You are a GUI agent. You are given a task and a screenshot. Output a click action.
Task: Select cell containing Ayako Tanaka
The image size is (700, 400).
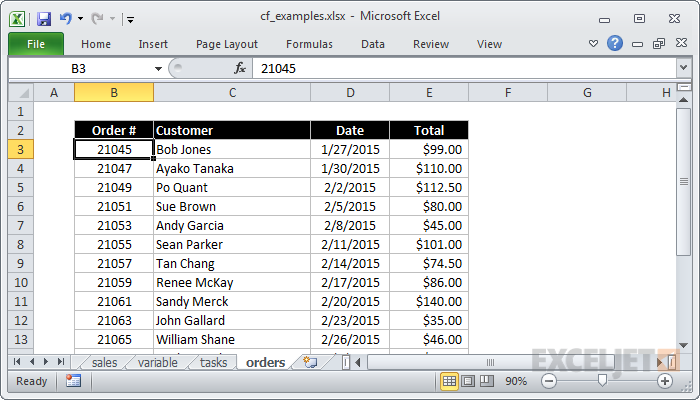[232, 168]
